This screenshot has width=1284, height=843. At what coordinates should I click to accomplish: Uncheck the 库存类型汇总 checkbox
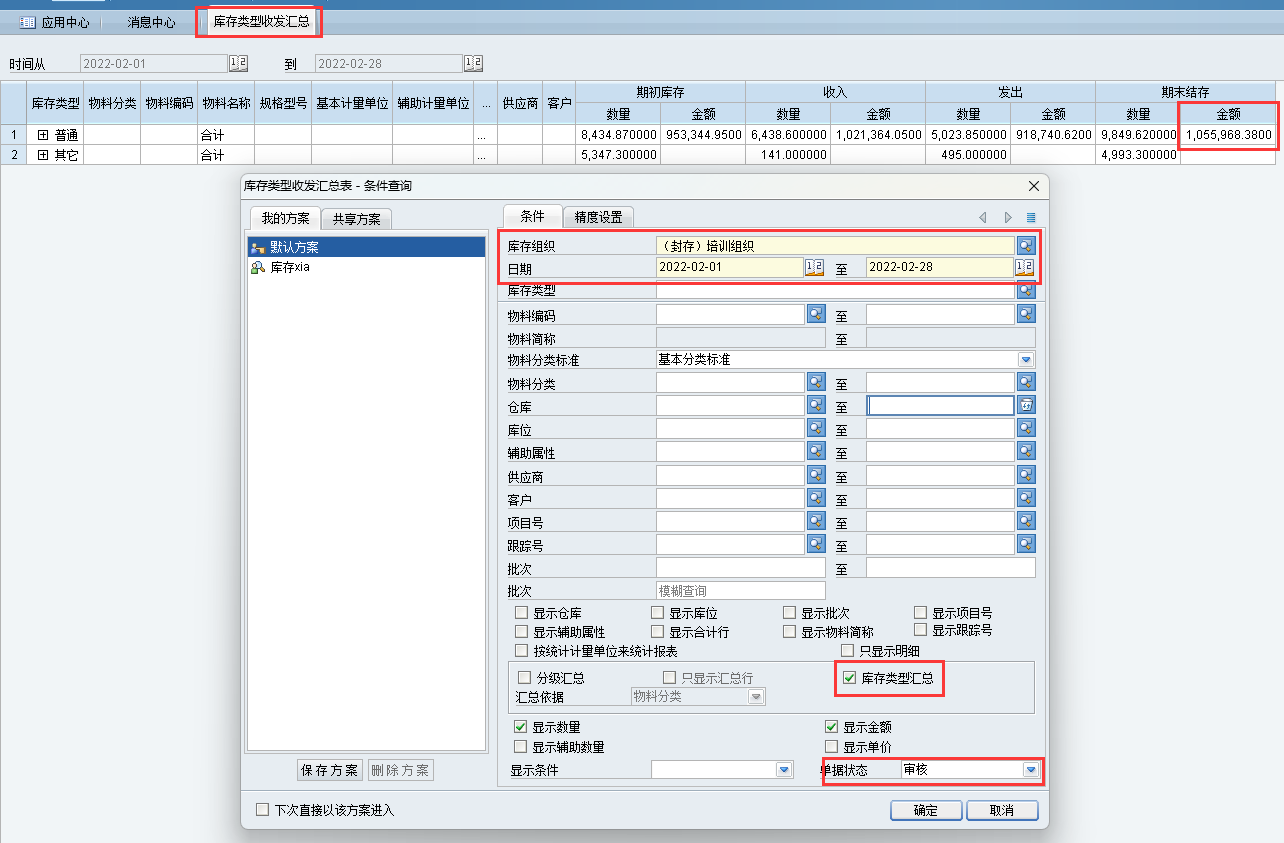click(x=850, y=678)
